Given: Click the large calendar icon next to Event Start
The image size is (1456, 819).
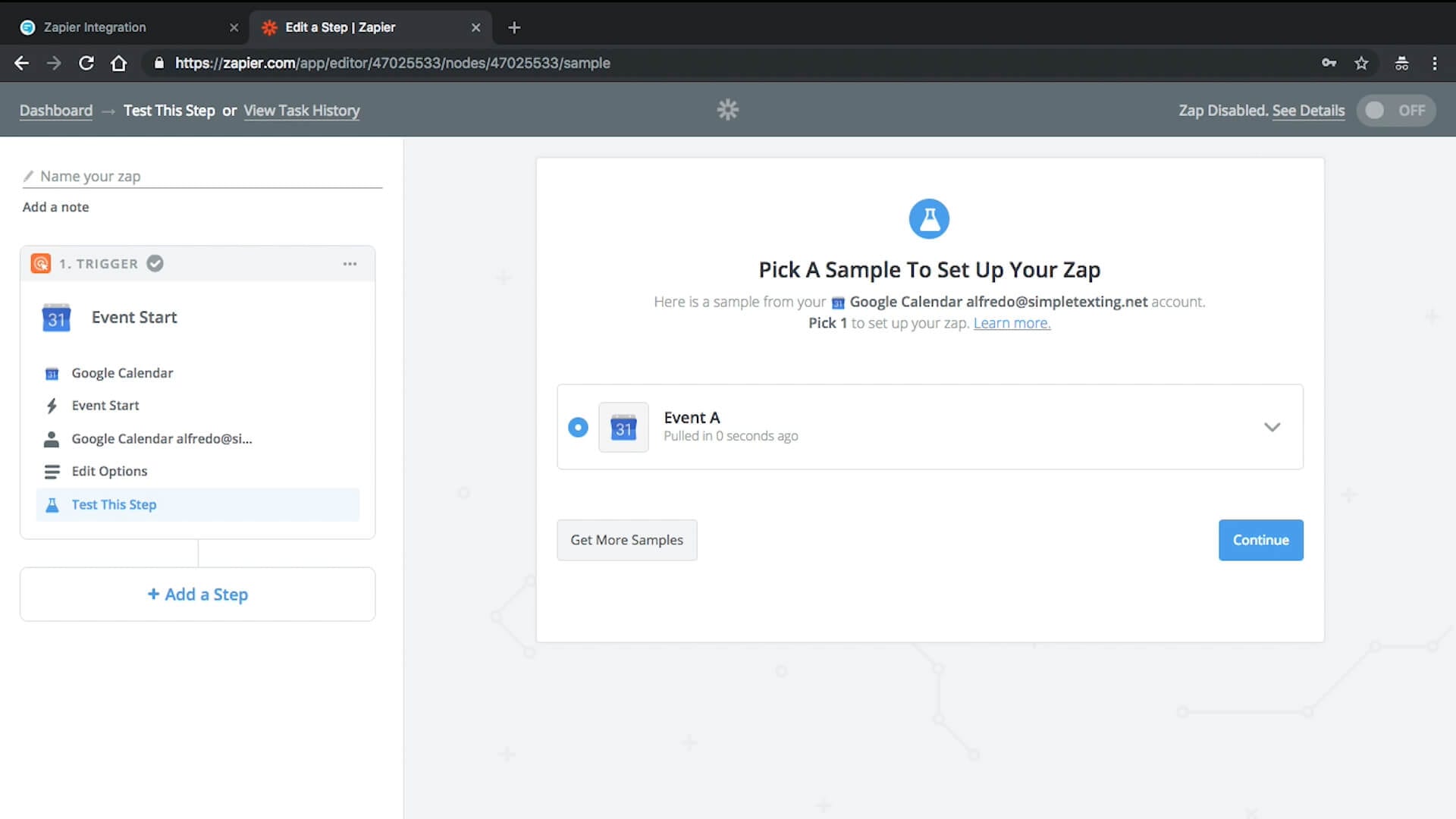Looking at the screenshot, I should tap(56, 318).
